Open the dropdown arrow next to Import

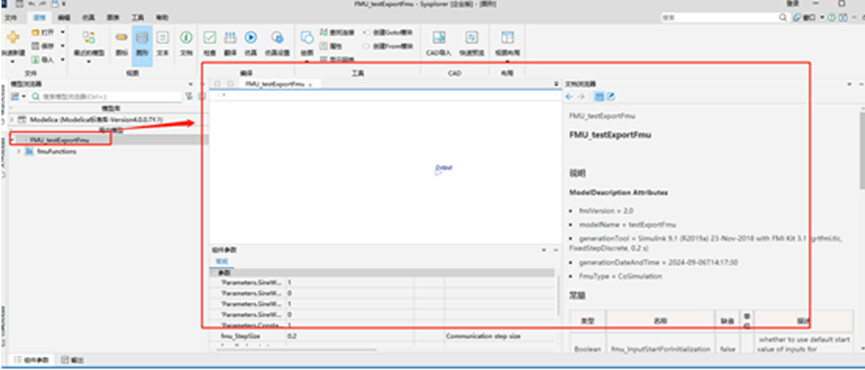coord(62,59)
